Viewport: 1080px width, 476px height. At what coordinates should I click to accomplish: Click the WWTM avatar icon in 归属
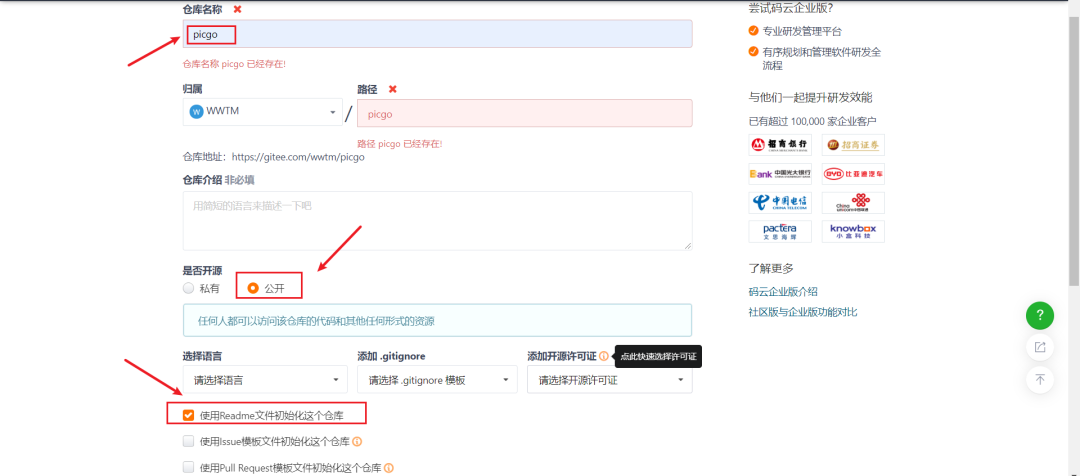(x=196, y=112)
